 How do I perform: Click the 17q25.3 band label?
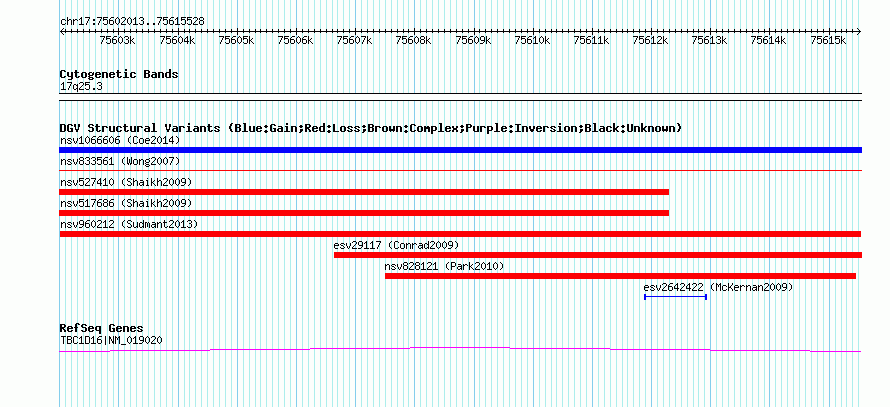pos(81,87)
